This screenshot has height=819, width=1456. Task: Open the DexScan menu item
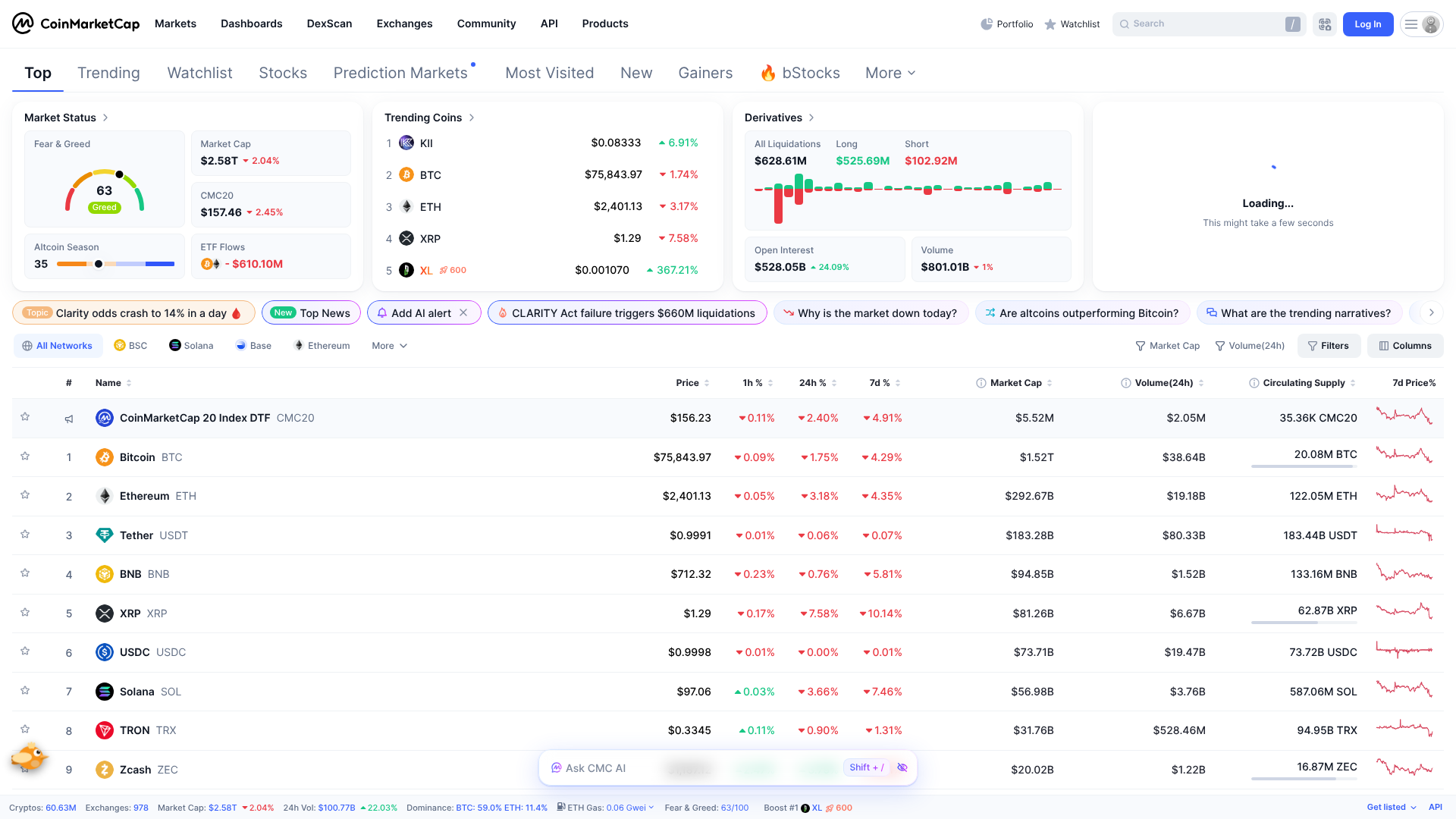click(x=329, y=24)
